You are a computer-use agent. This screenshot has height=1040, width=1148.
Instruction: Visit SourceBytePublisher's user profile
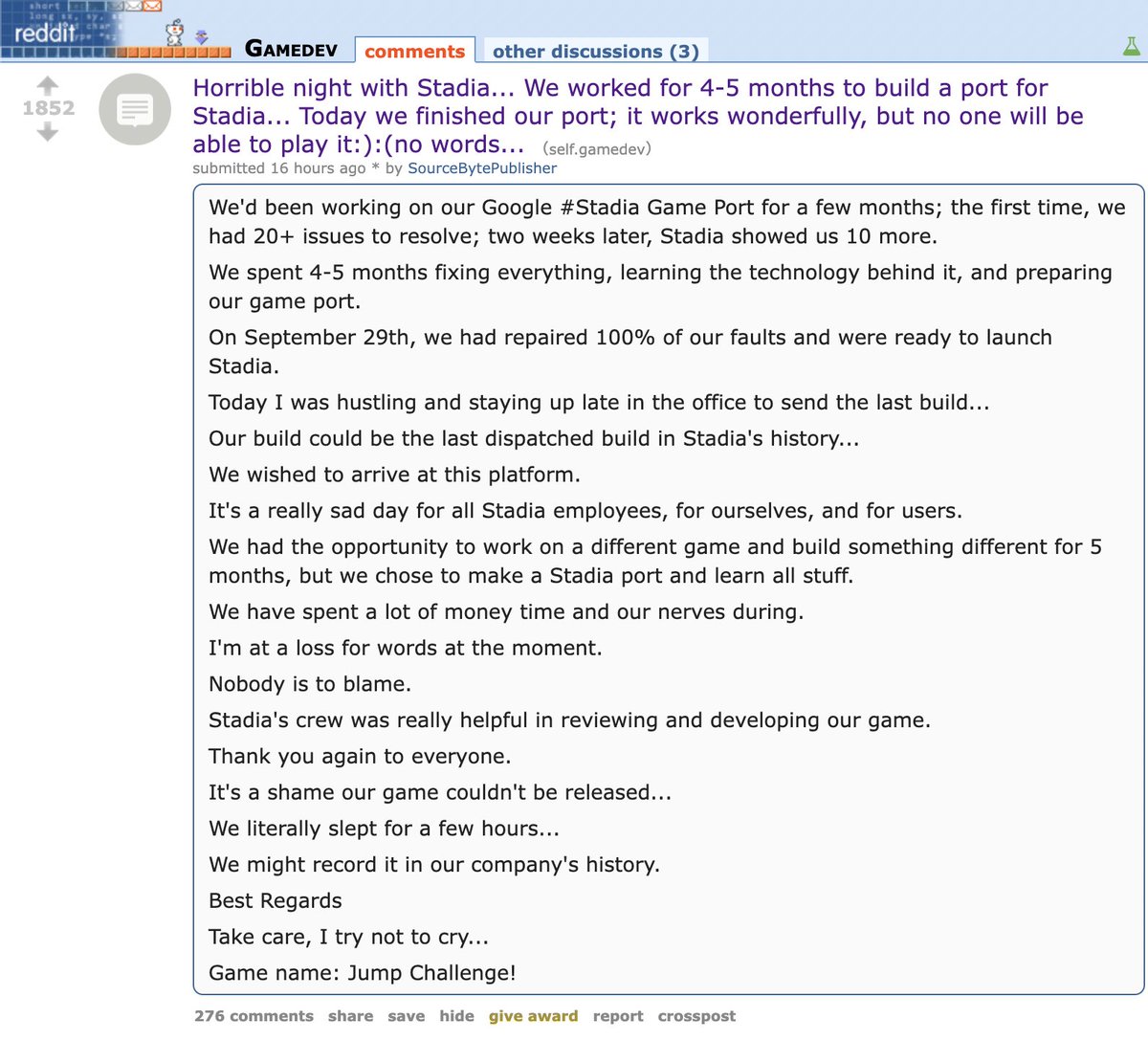pyautogui.click(x=482, y=168)
